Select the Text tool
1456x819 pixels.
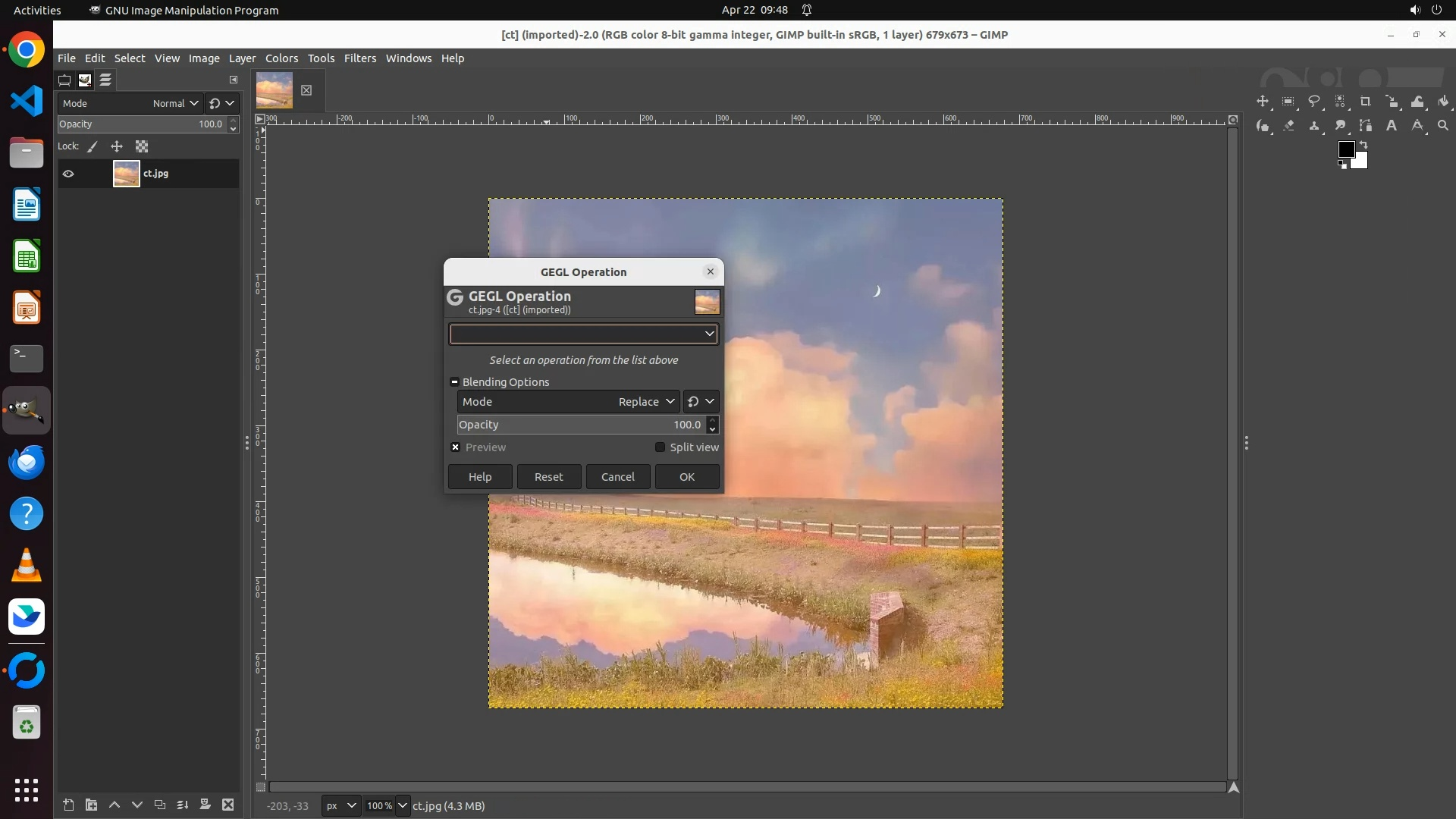(x=1392, y=126)
